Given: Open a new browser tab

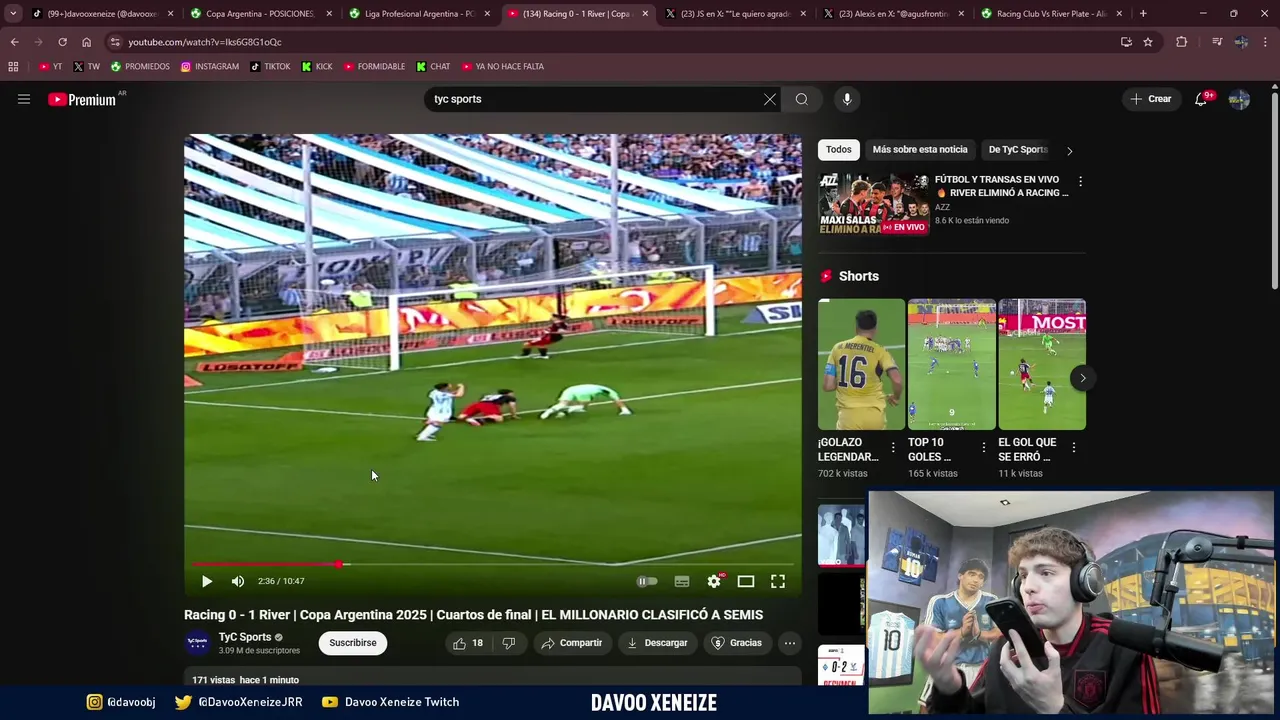Looking at the screenshot, I should pos(1143,14).
